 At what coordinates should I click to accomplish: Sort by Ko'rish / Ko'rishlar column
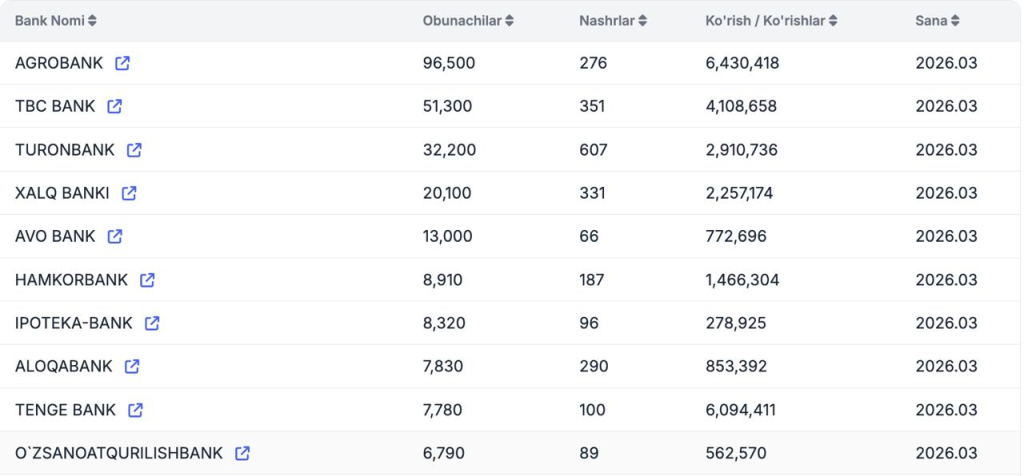(x=771, y=20)
